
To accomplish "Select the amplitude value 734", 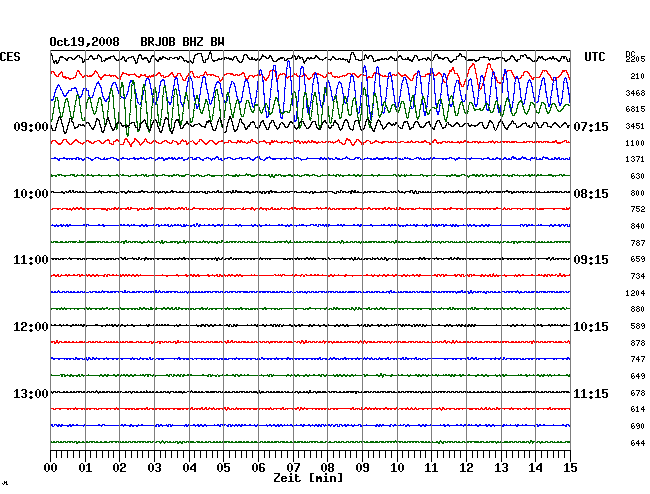I will coord(638,276).
